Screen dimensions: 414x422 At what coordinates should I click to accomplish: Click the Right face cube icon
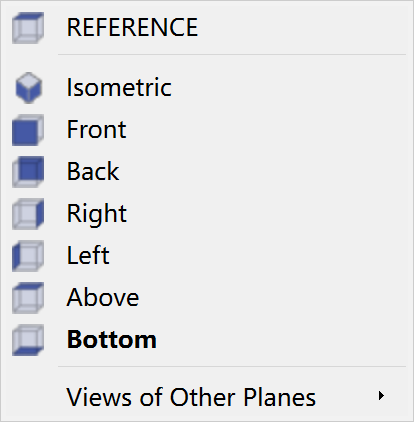pyautogui.click(x=28, y=214)
